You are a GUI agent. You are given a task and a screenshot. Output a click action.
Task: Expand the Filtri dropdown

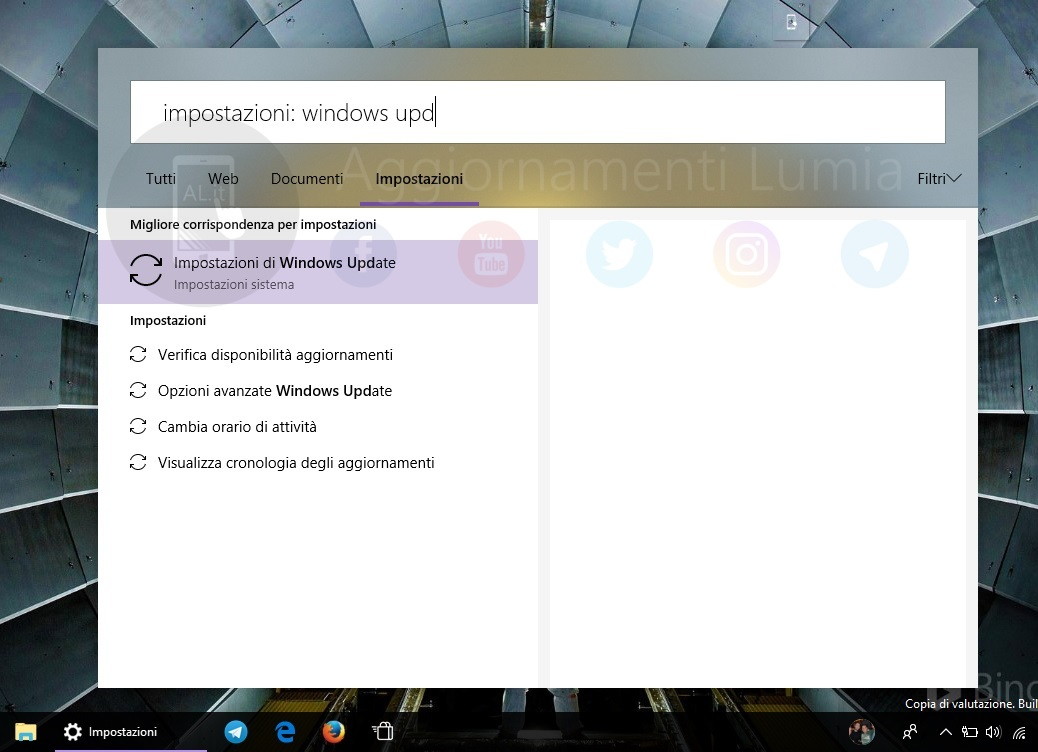click(939, 179)
